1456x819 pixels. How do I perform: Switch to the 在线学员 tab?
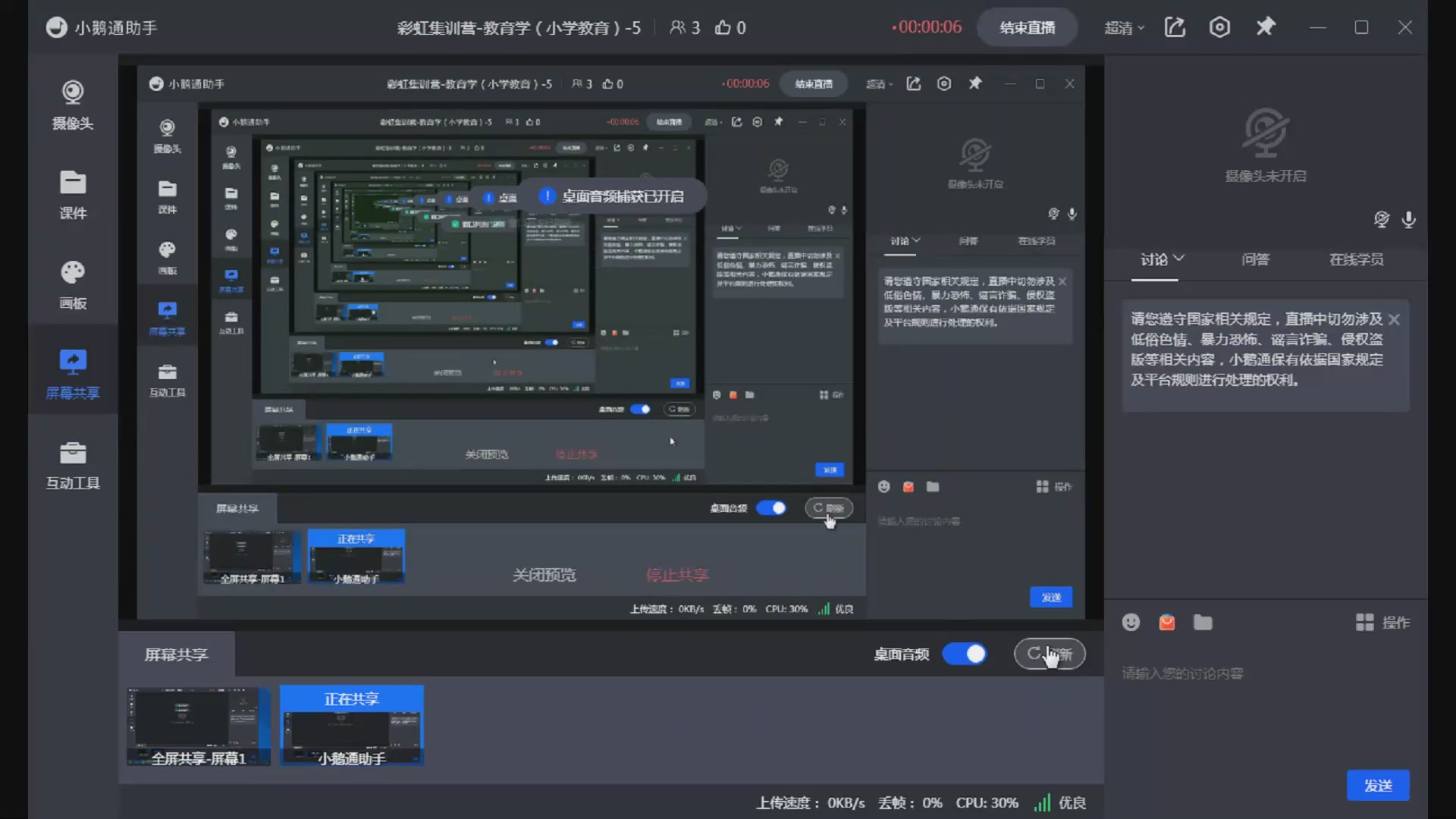[1356, 259]
